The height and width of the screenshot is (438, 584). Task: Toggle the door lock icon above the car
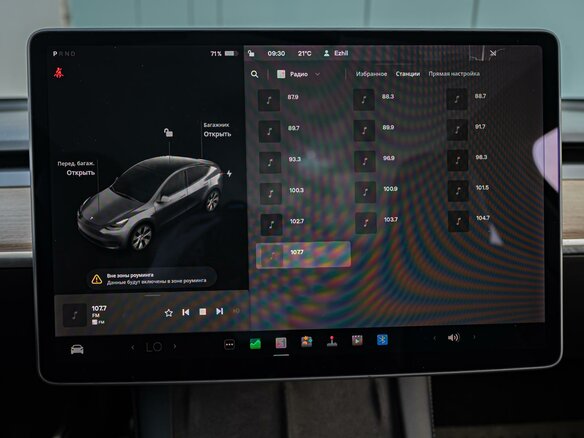pyautogui.click(x=168, y=132)
